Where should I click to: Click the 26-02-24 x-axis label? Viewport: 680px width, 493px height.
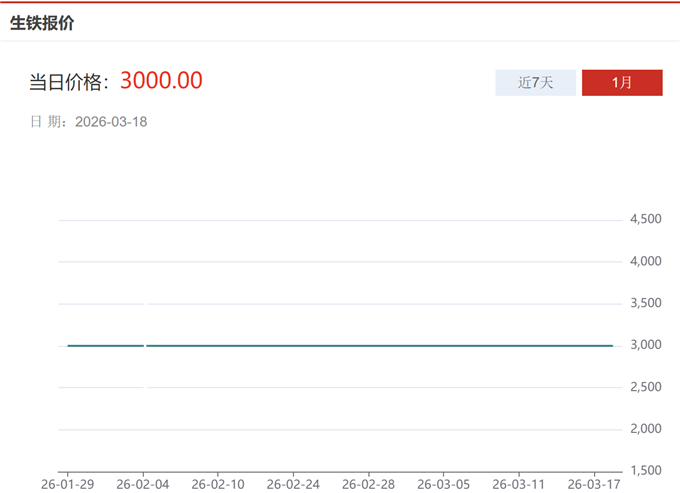(294, 484)
